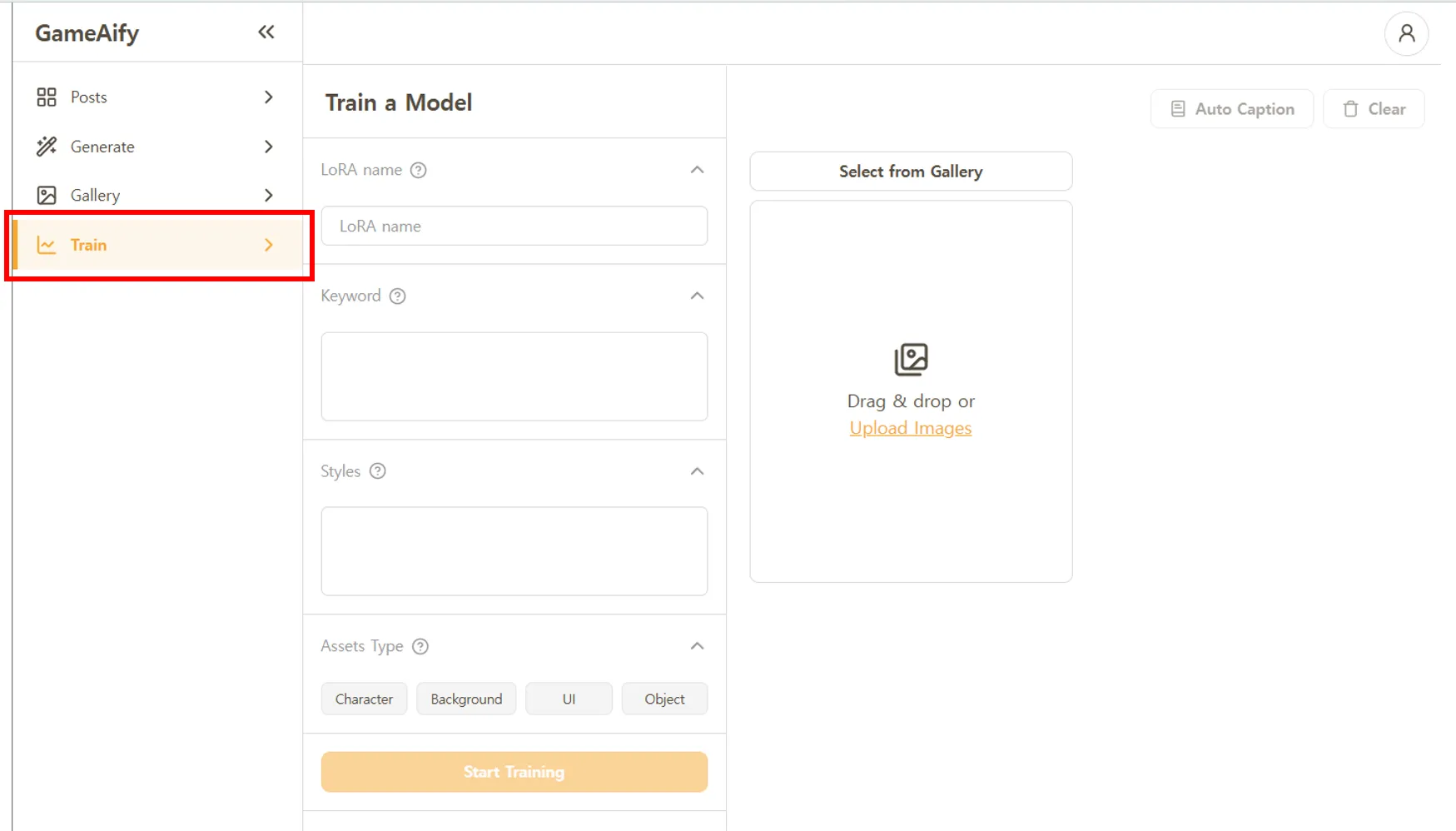Open the Gallery menu item
The height and width of the screenshot is (831, 1456).
tap(157, 195)
